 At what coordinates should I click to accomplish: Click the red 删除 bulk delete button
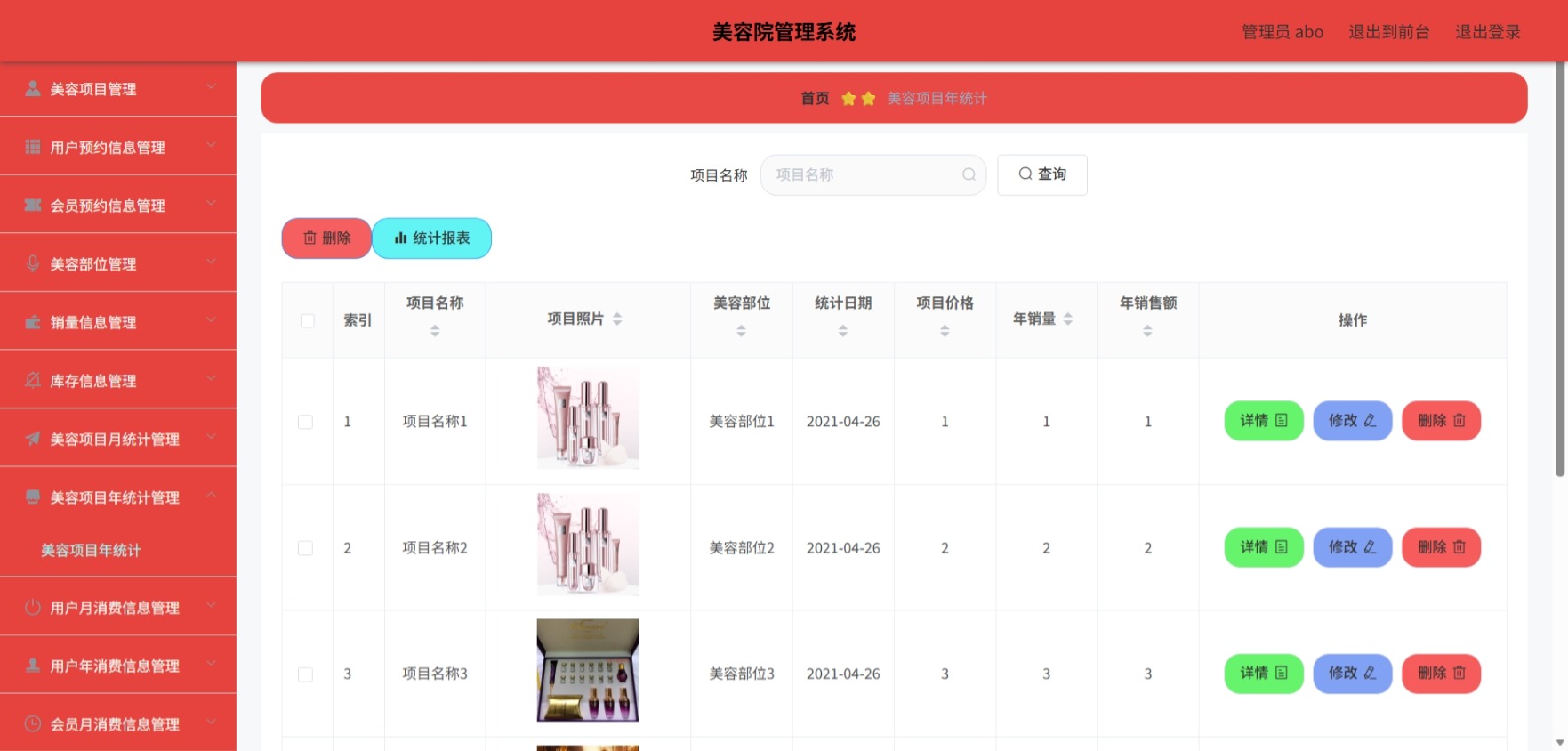pyautogui.click(x=326, y=238)
